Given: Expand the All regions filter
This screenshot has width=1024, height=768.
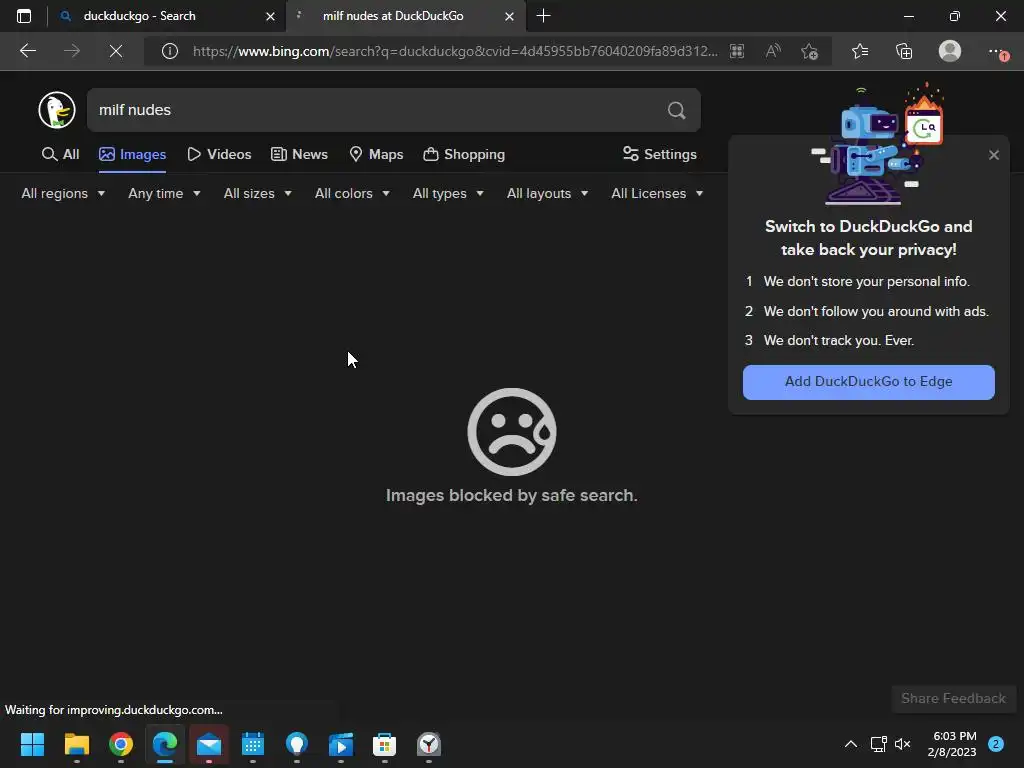Looking at the screenshot, I should click(63, 193).
